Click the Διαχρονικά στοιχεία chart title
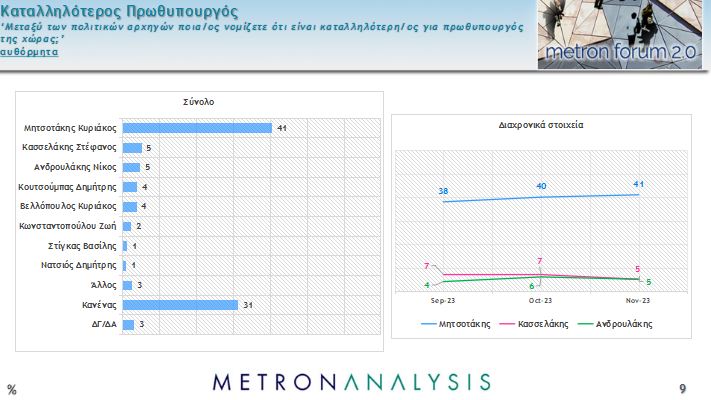 pyautogui.click(x=541, y=127)
